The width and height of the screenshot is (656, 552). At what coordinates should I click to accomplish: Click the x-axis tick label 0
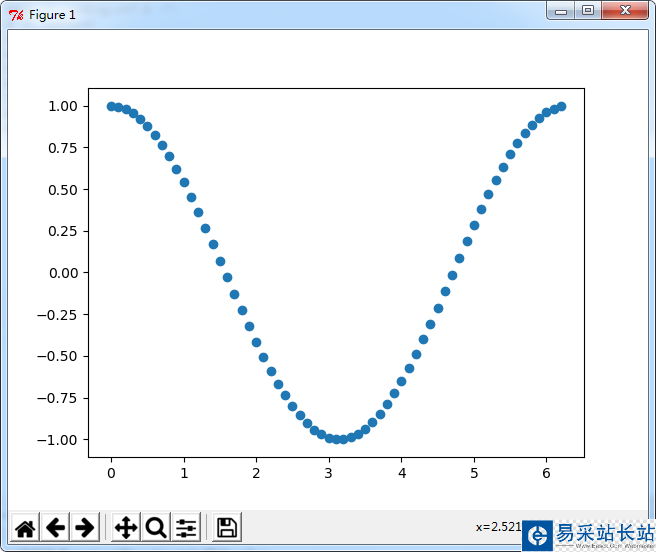[111, 473]
